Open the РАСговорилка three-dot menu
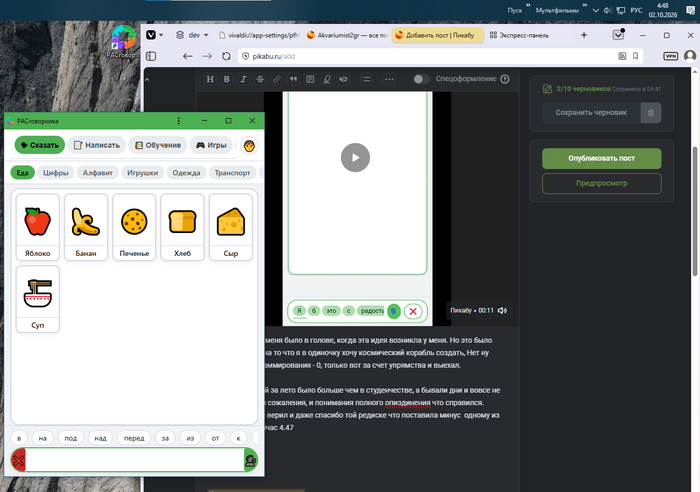Image resolution: width=700 pixels, height=492 pixels. [179, 121]
